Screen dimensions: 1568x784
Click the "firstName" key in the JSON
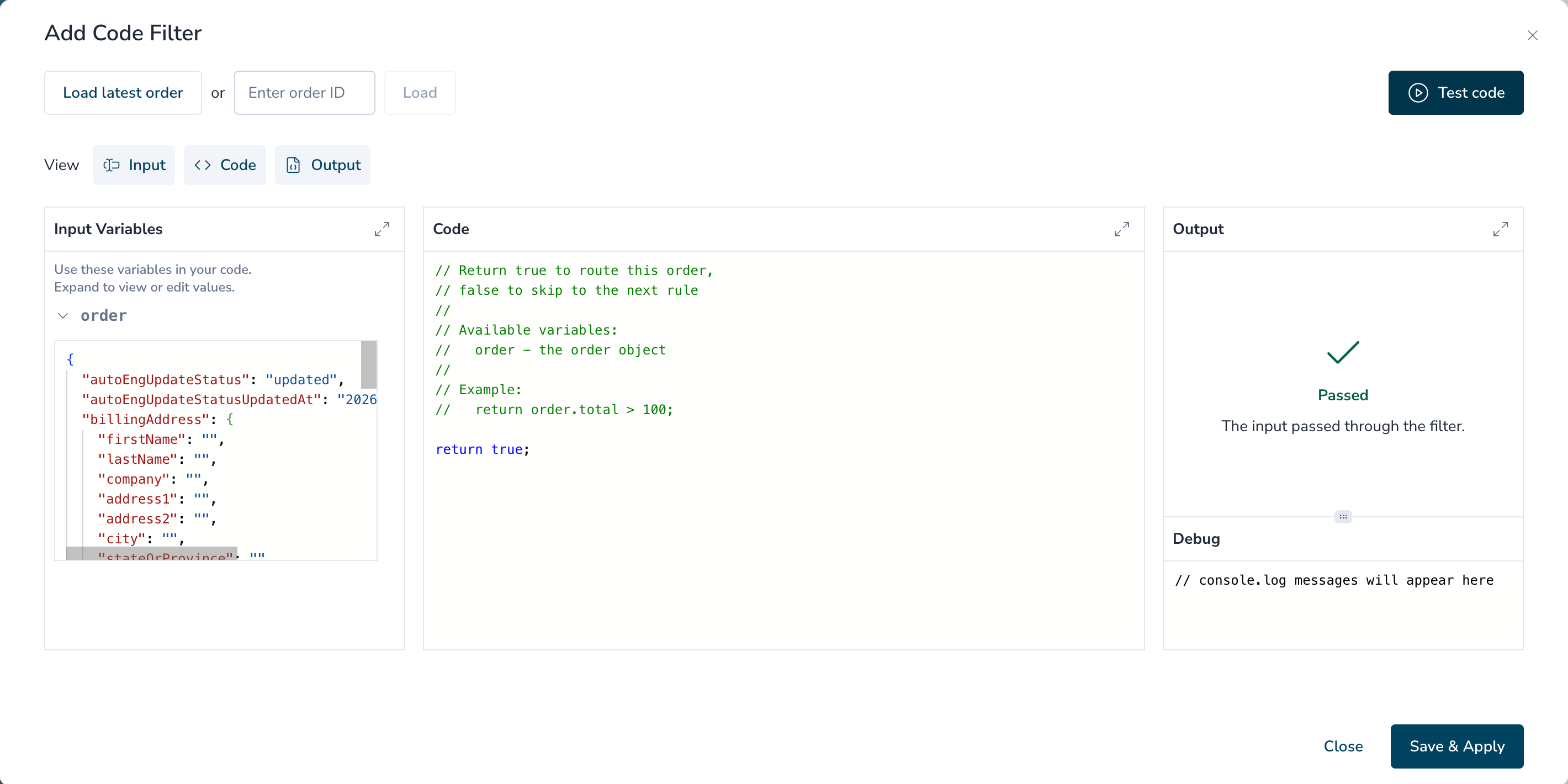coord(142,440)
